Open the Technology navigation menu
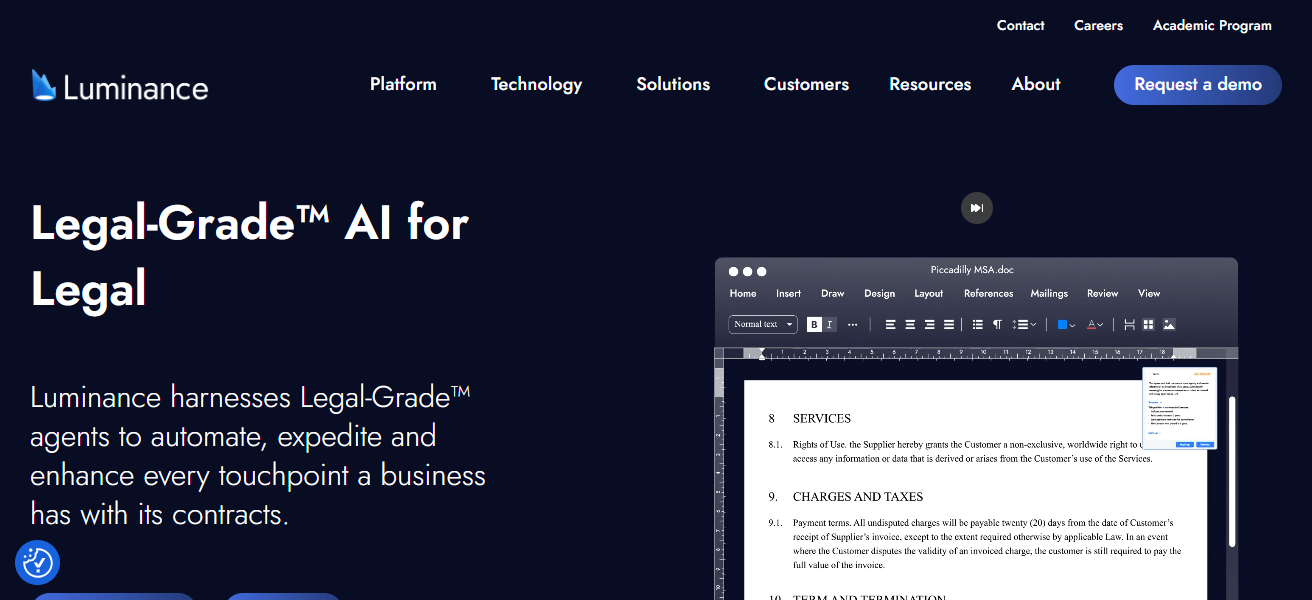Image resolution: width=1312 pixels, height=600 pixels. click(x=536, y=84)
